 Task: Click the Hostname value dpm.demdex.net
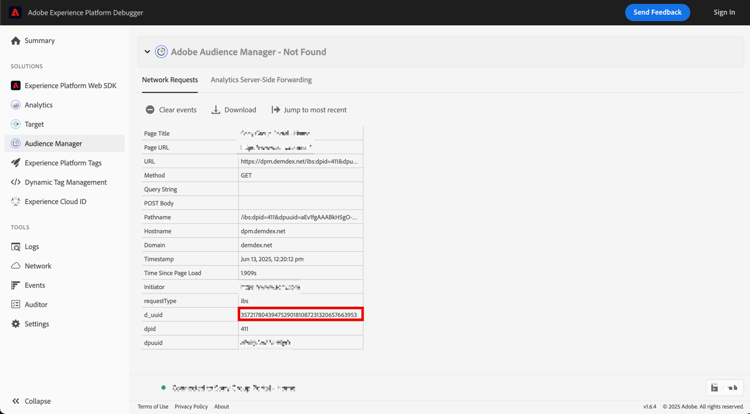[263, 231]
